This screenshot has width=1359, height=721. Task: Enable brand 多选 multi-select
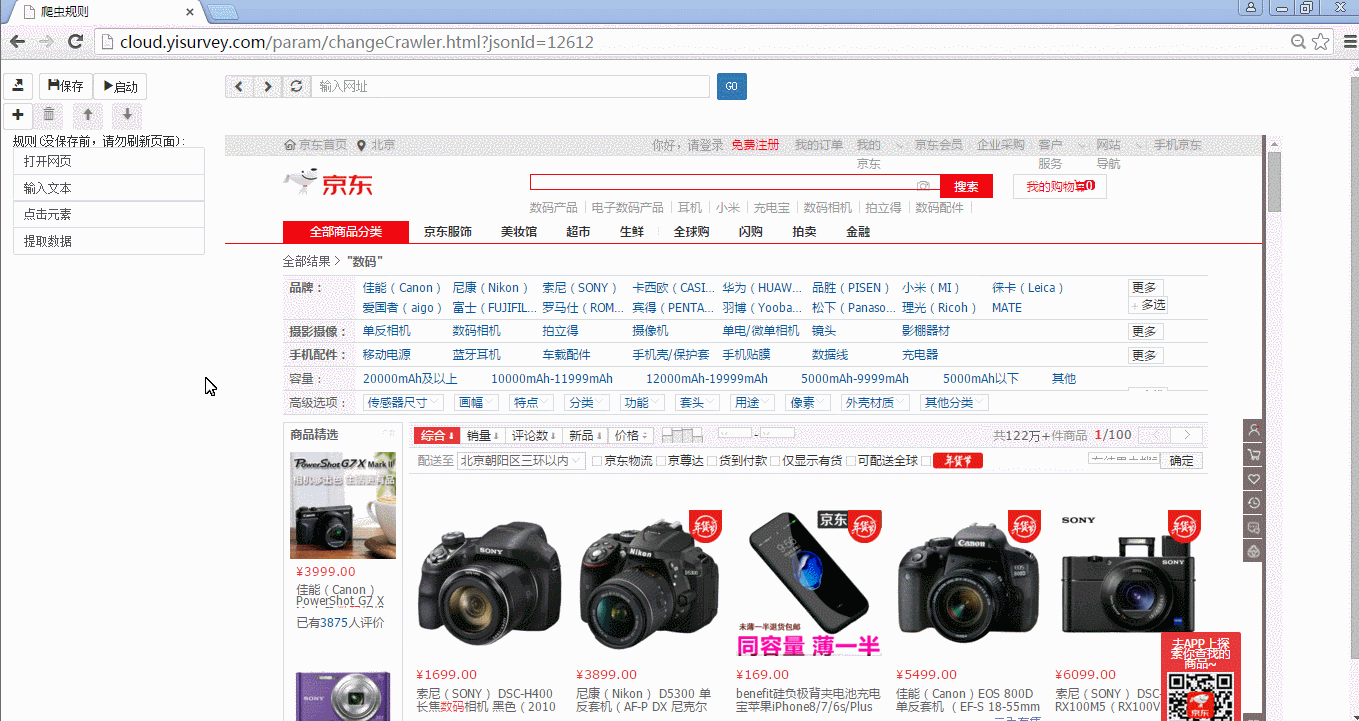(x=1148, y=305)
